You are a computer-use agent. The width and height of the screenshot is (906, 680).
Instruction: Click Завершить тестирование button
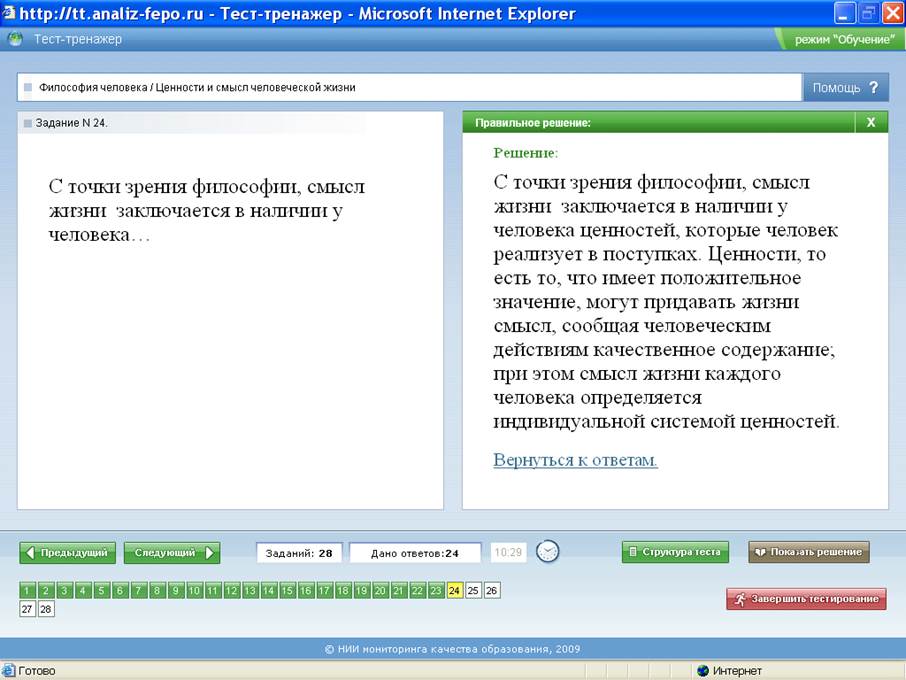pyautogui.click(x=806, y=599)
